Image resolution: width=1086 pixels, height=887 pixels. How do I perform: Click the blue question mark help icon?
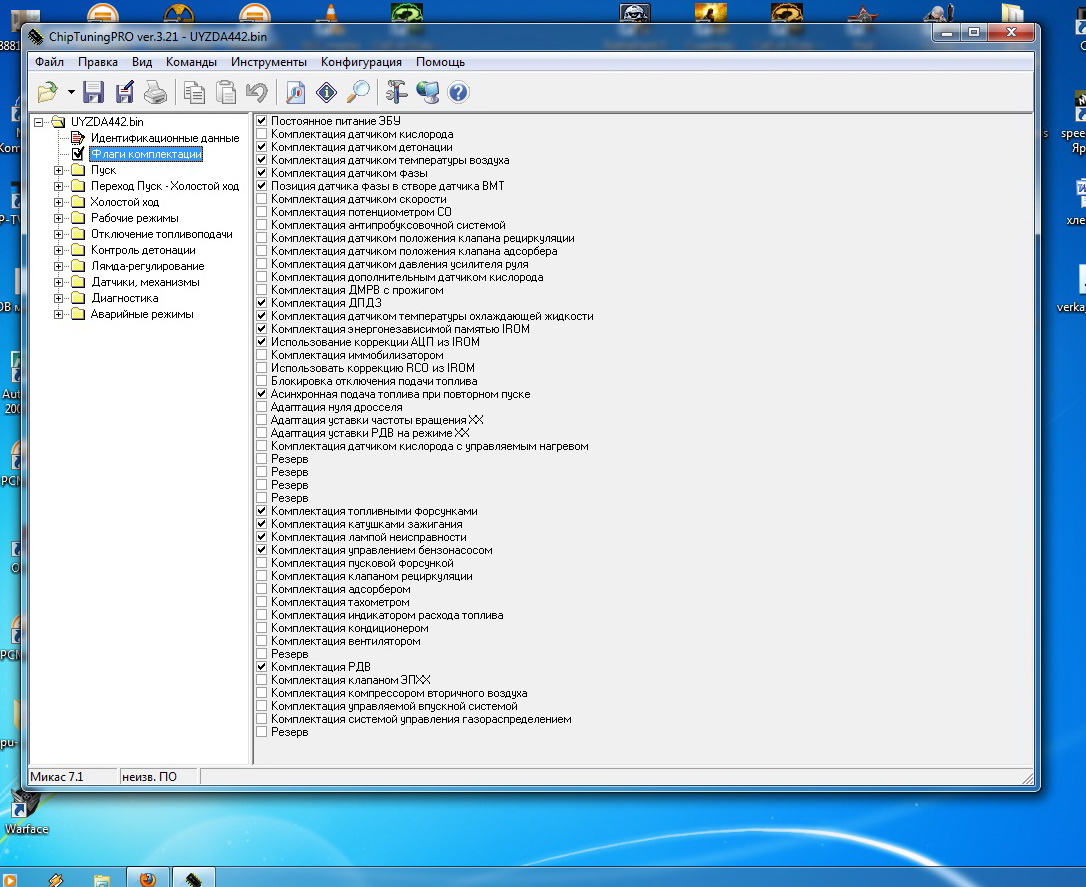coord(459,93)
